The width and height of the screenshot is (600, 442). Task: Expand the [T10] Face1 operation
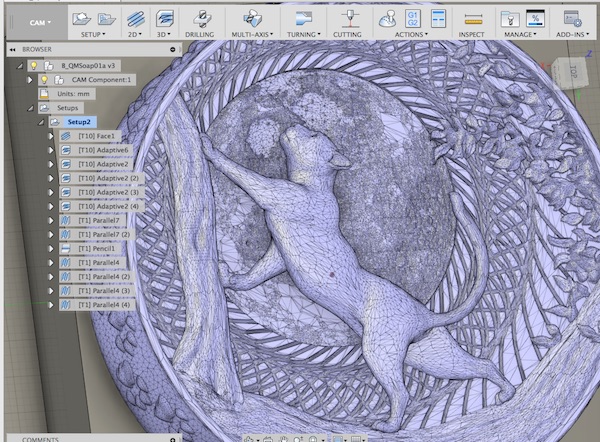pos(51,136)
